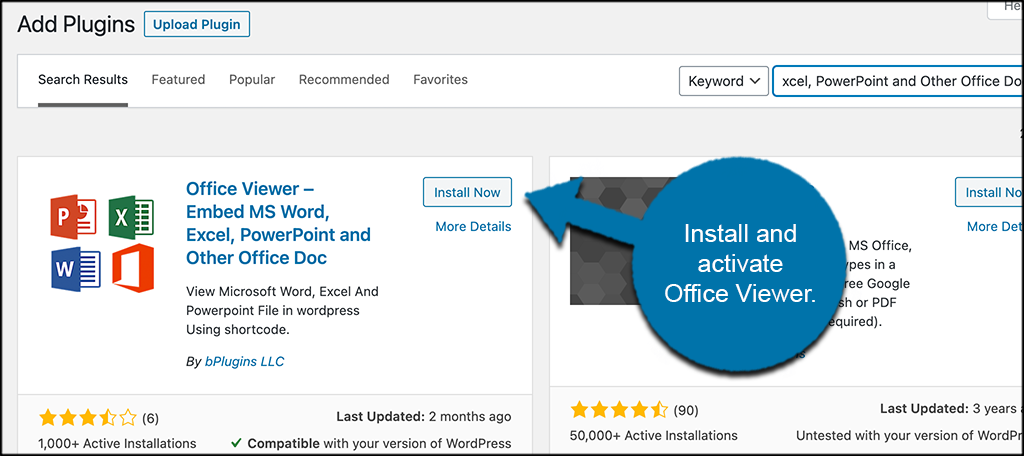The height and width of the screenshot is (456, 1024).
Task: Click the Office Viewer plugin description text
Action: coord(282,310)
